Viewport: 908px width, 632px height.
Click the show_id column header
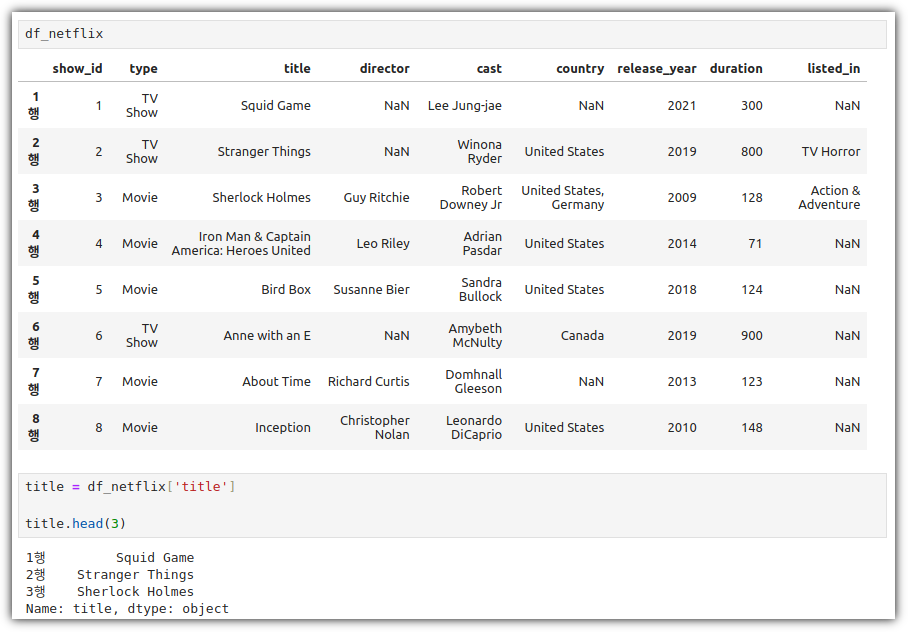[x=77, y=68]
